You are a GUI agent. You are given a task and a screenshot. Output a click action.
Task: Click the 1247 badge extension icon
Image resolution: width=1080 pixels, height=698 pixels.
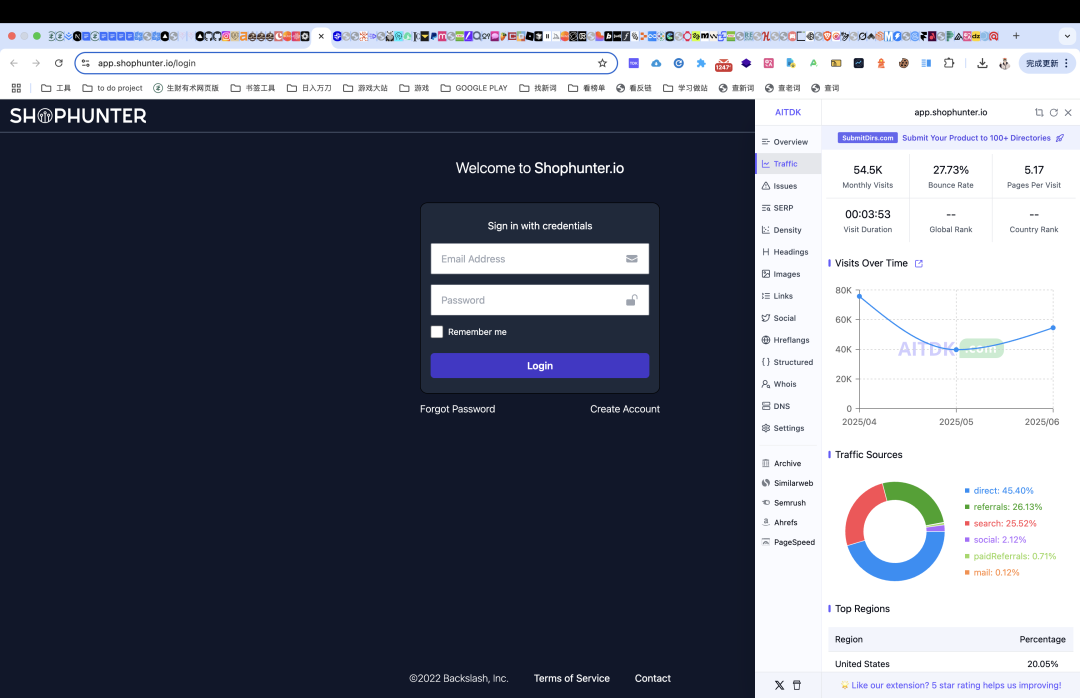pos(723,64)
